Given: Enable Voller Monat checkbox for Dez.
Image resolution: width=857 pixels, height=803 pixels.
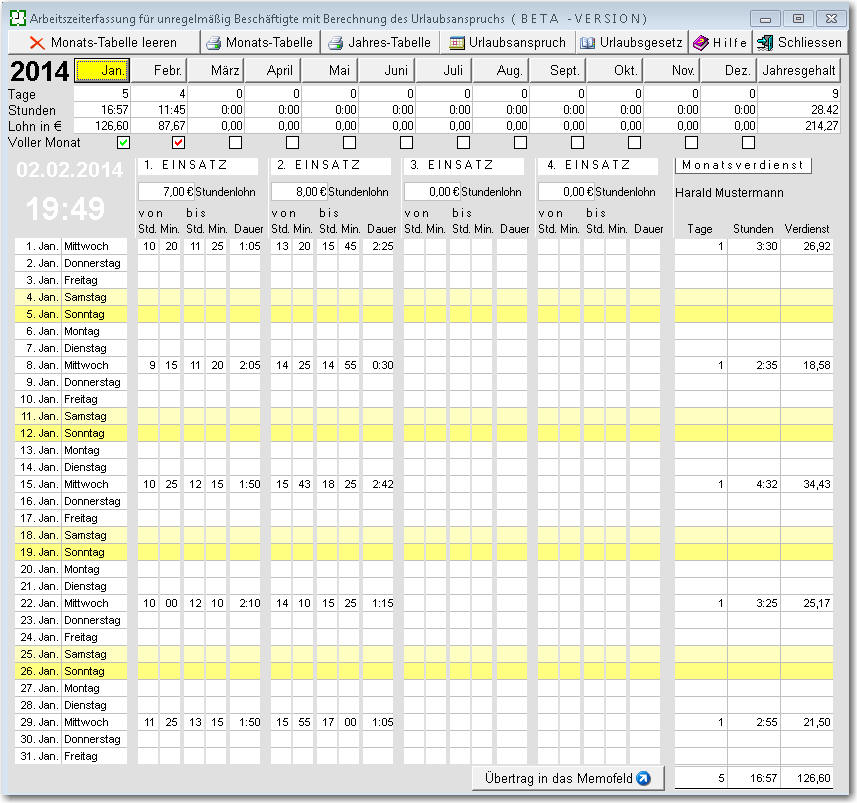Looking at the screenshot, I should [748, 143].
